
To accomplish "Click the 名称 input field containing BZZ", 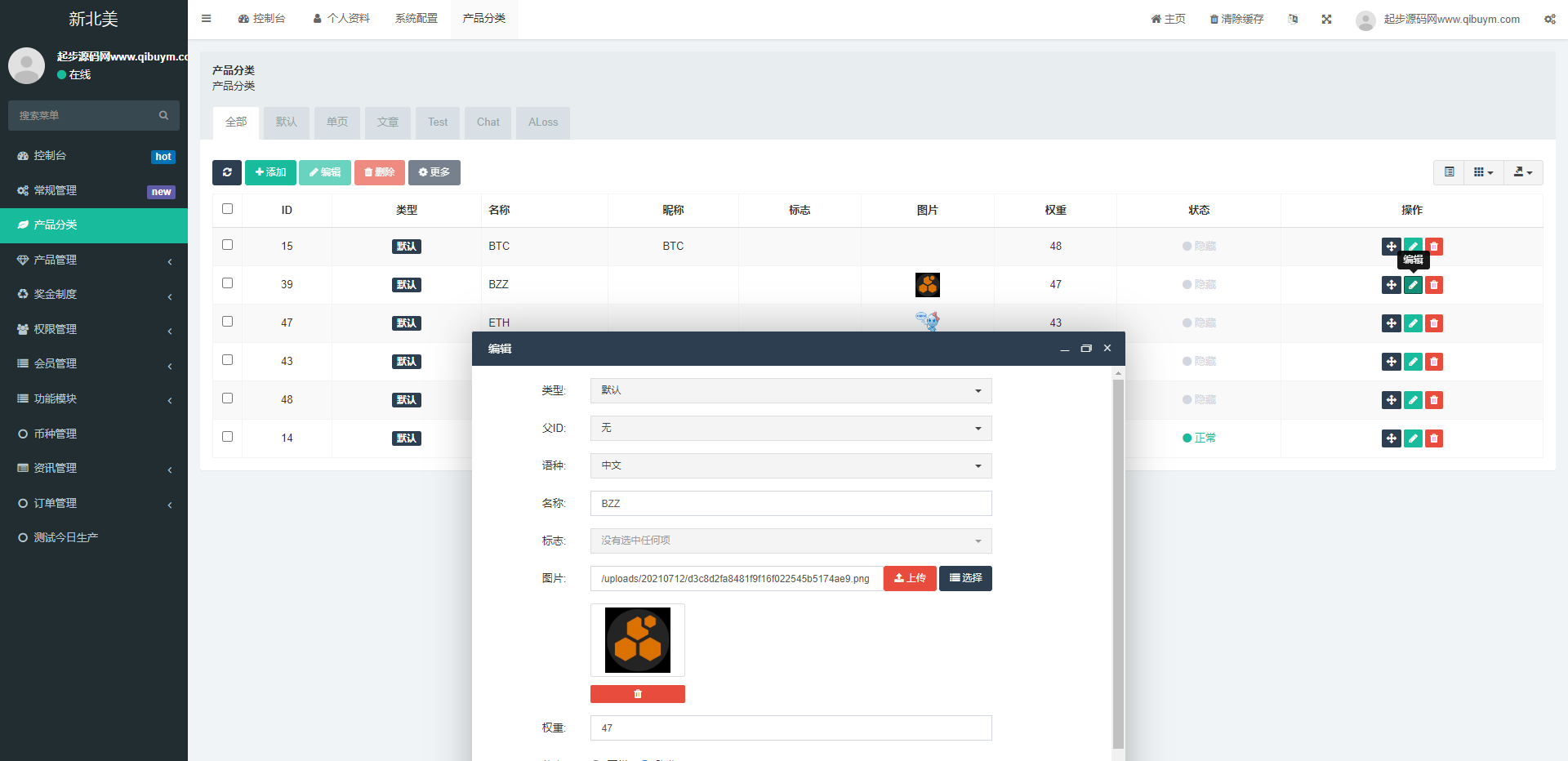I will 791,504.
